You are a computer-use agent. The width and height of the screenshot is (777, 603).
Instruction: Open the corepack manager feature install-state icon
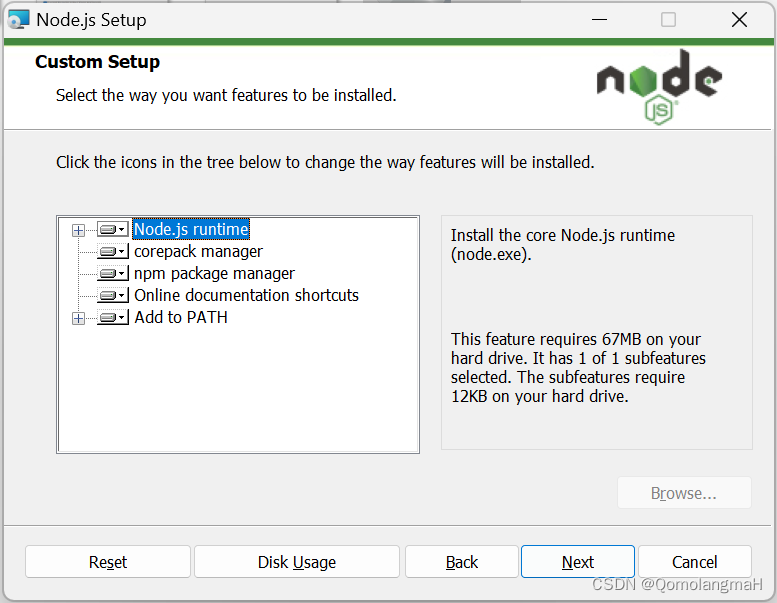coord(113,251)
